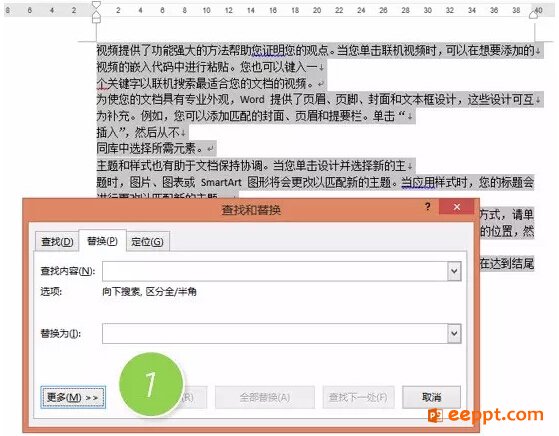This screenshot has width=559, height=436.
Task: Click the 查找下一处(F) button
Action: click(x=358, y=397)
